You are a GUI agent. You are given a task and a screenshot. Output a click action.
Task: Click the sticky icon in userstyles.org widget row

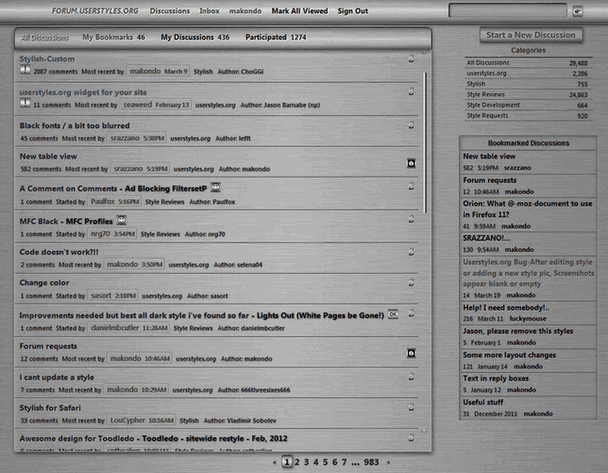(25, 103)
